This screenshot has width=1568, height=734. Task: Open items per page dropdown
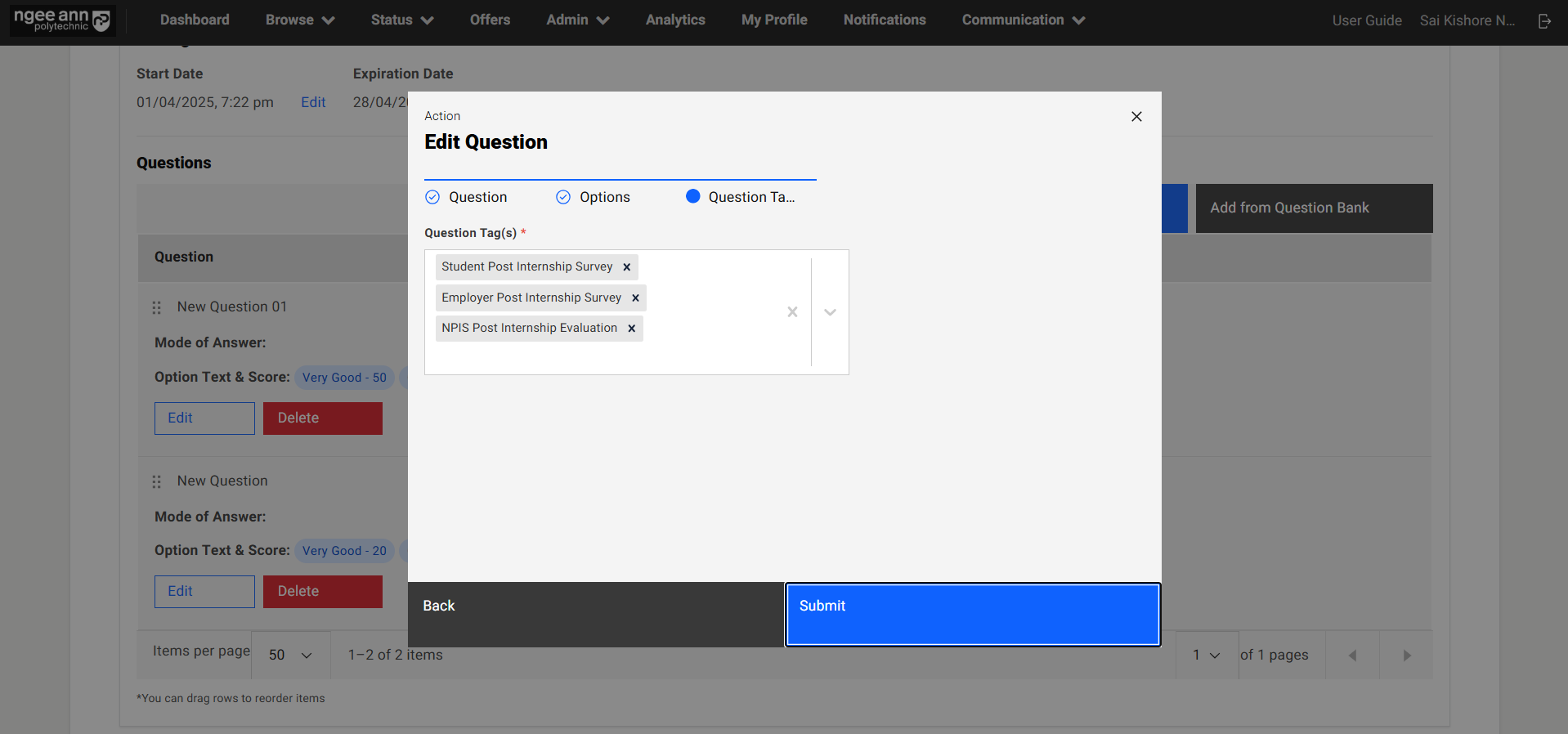[290, 656]
